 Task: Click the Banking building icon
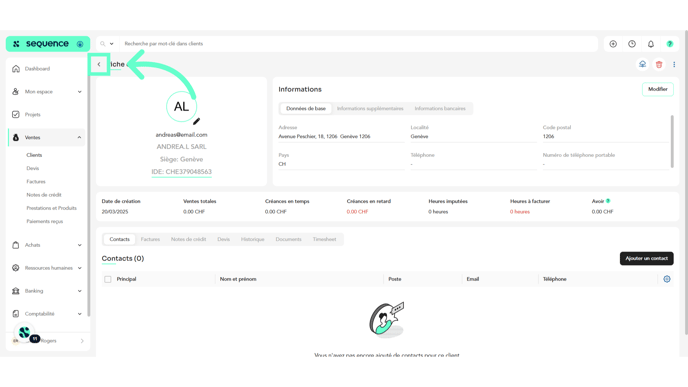pyautogui.click(x=16, y=291)
